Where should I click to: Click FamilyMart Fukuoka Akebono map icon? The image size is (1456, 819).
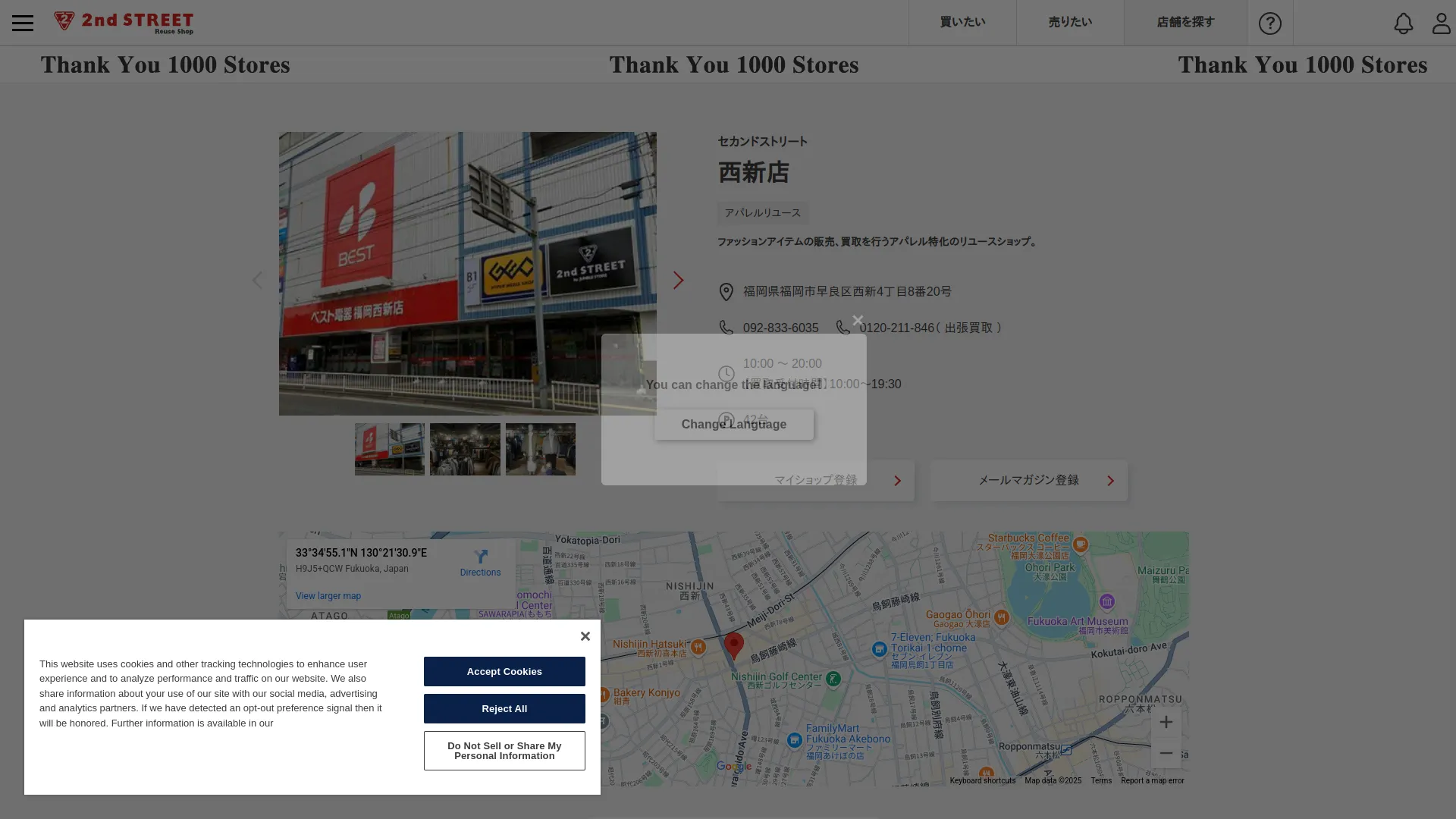[794, 740]
